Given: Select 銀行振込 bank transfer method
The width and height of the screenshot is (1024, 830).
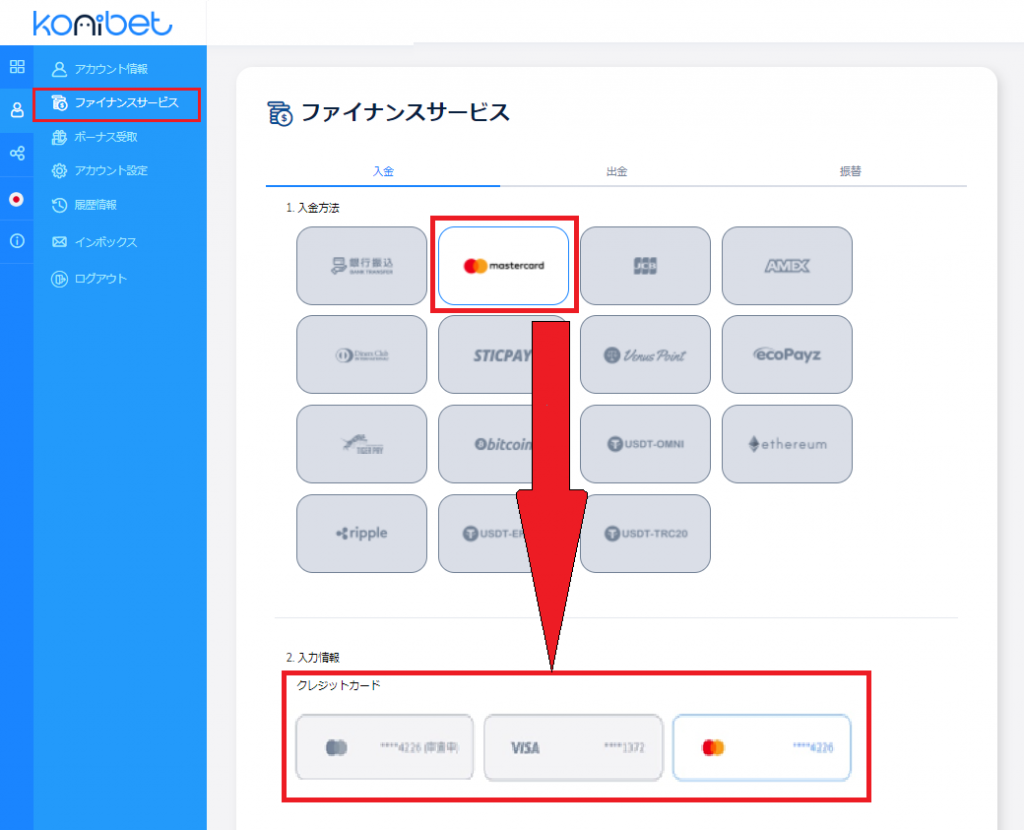Looking at the screenshot, I should click(x=362, y=266).
